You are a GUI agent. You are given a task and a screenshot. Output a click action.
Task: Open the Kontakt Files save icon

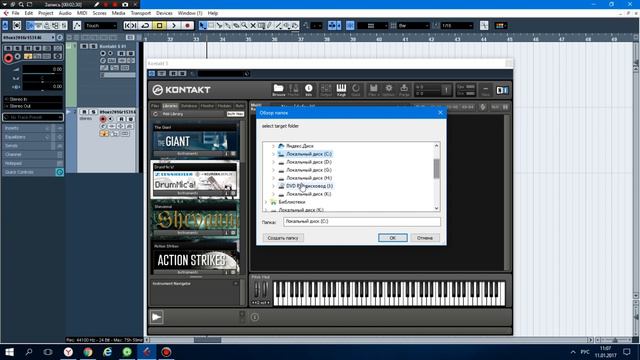point(373,89)
